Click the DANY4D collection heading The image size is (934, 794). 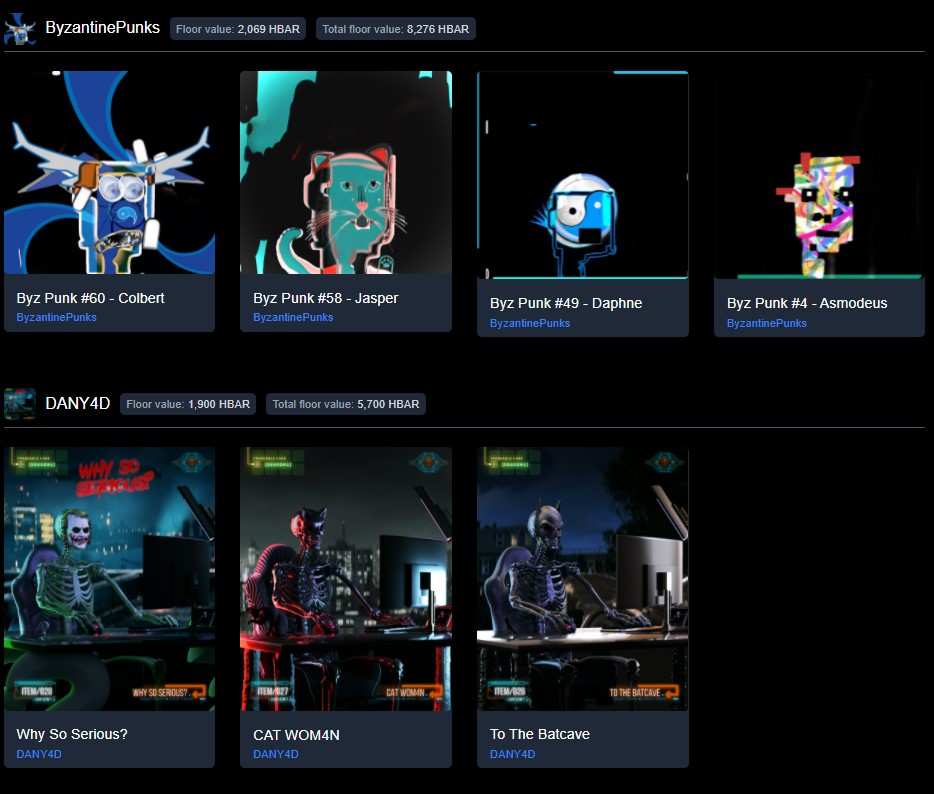coord(77,403)
